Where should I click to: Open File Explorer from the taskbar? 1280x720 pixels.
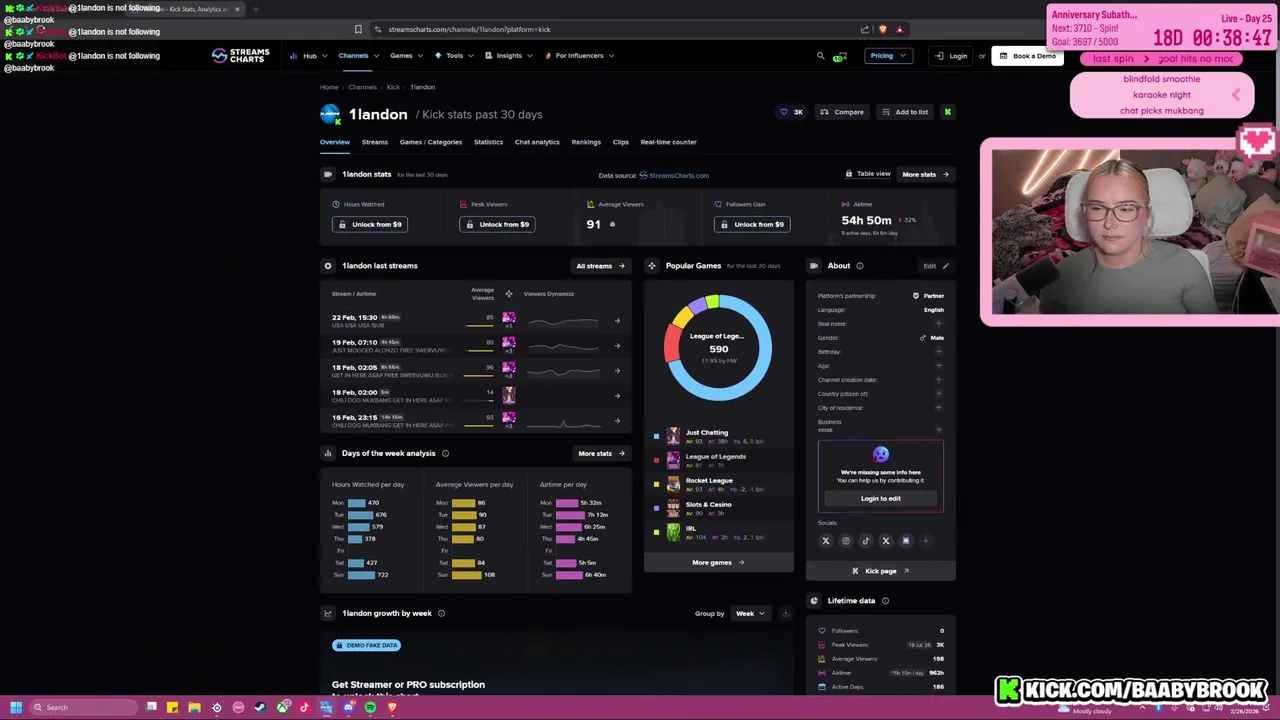(194, 707)
